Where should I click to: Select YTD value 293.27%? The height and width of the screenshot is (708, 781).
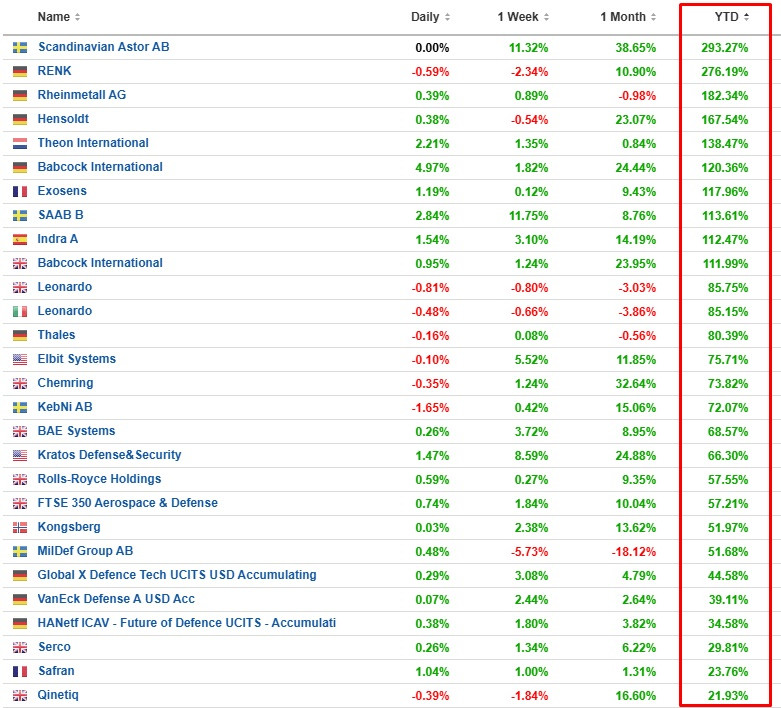pos(725,48)
